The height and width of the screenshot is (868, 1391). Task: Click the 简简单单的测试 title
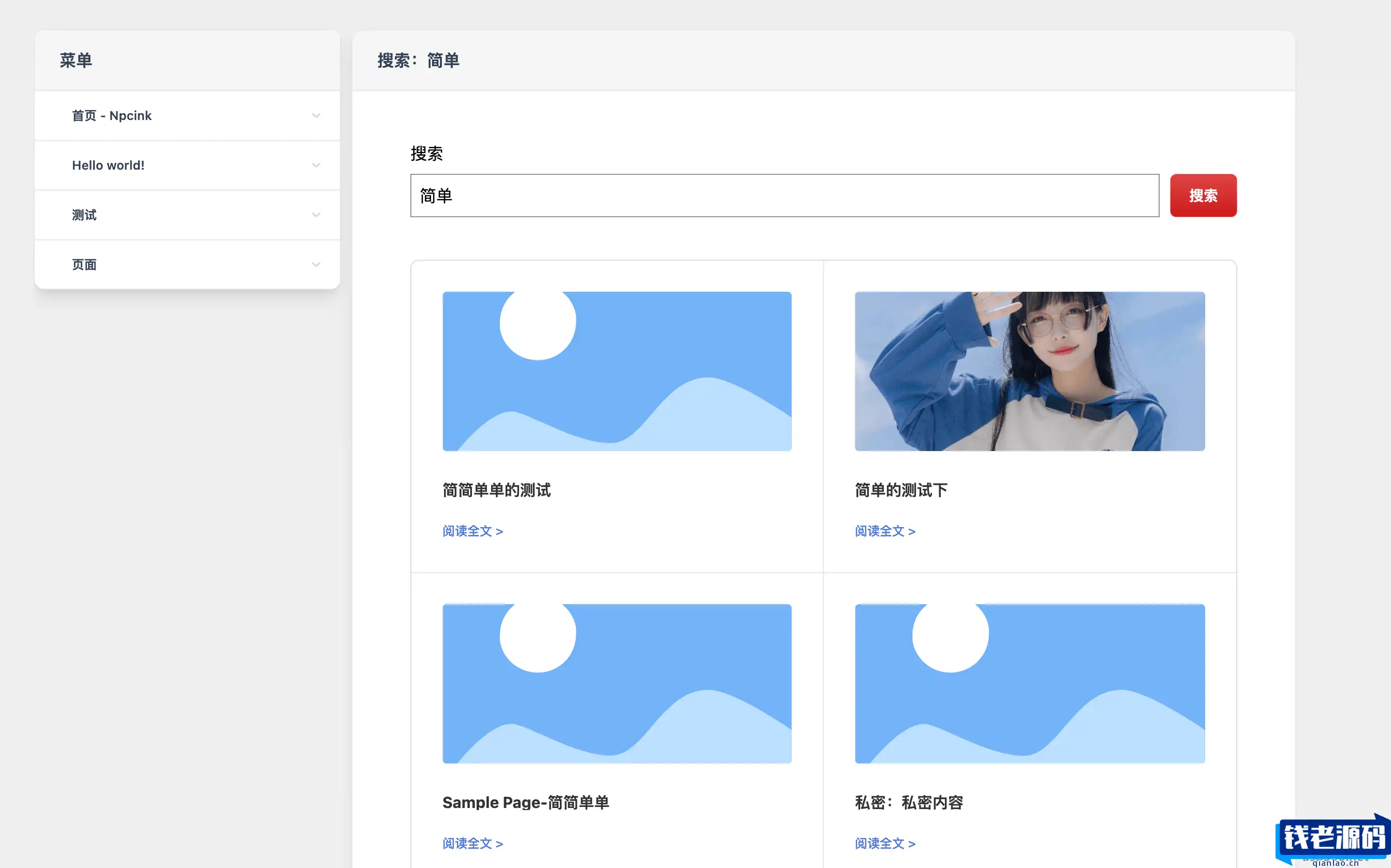pyautogui.click(x=496, y=490)
